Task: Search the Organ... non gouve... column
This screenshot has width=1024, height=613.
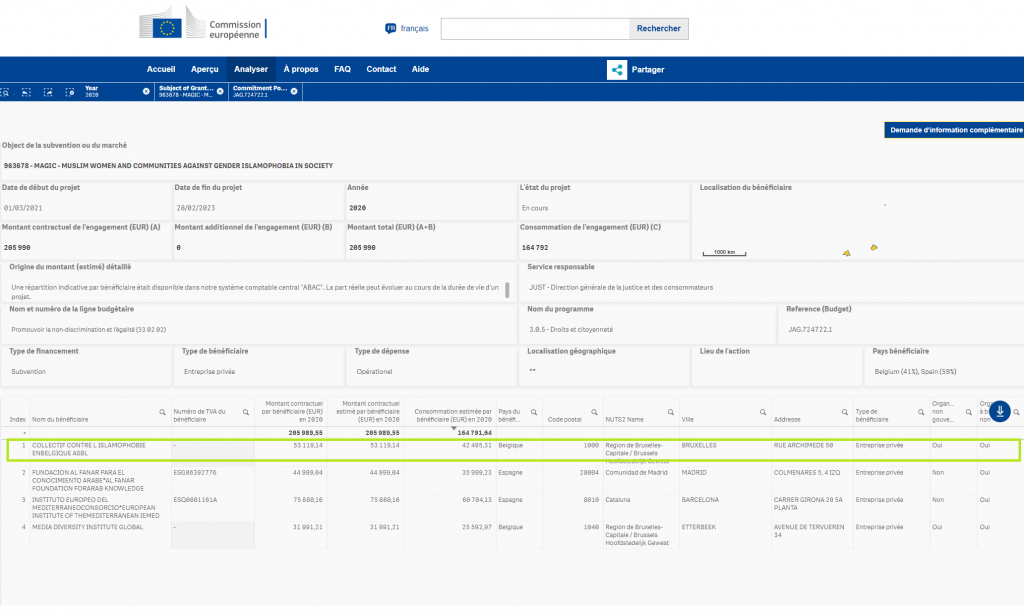Action: tap(968, 413)
